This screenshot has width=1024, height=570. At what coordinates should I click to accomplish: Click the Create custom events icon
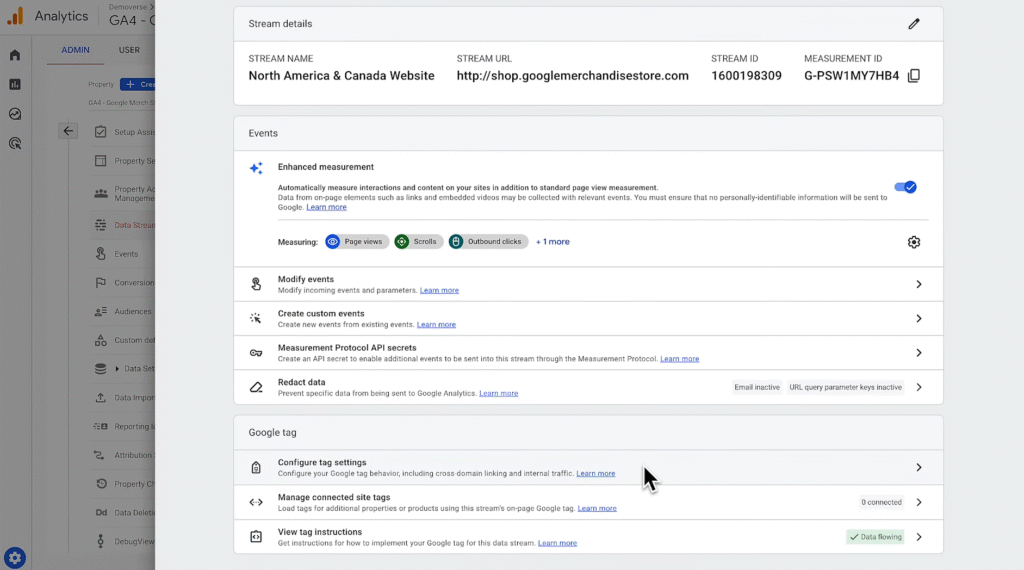(256, 319)
